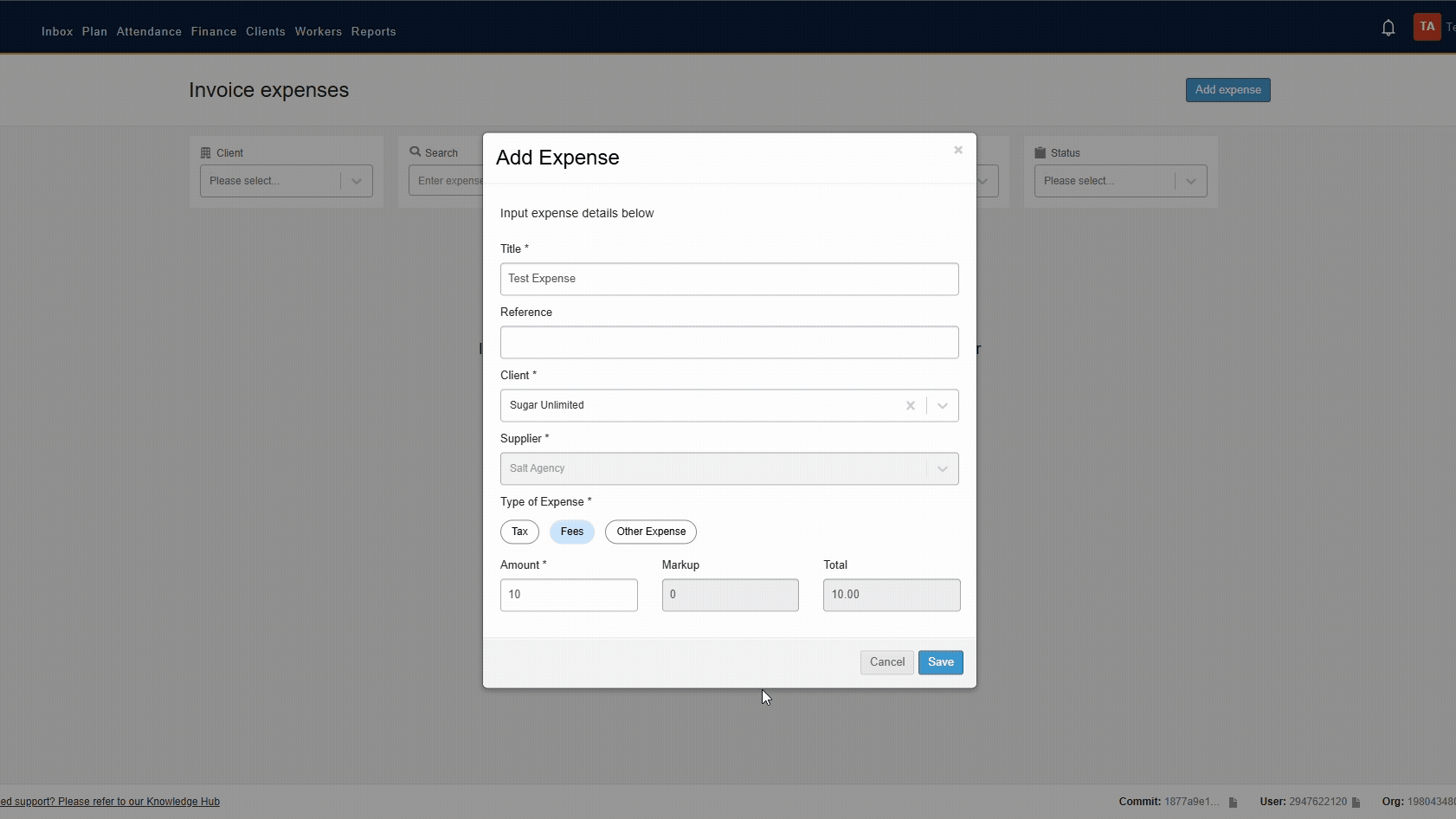
Task: Click inside the Reference input field
Action: click(730, 342)
